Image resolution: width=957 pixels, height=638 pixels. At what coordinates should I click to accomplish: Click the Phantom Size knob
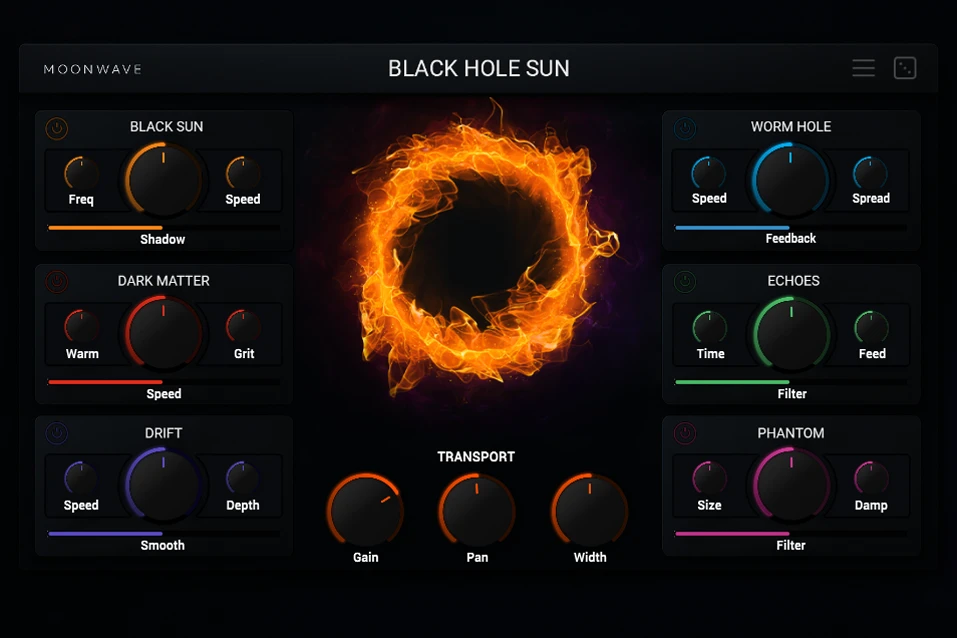(709, 479)
